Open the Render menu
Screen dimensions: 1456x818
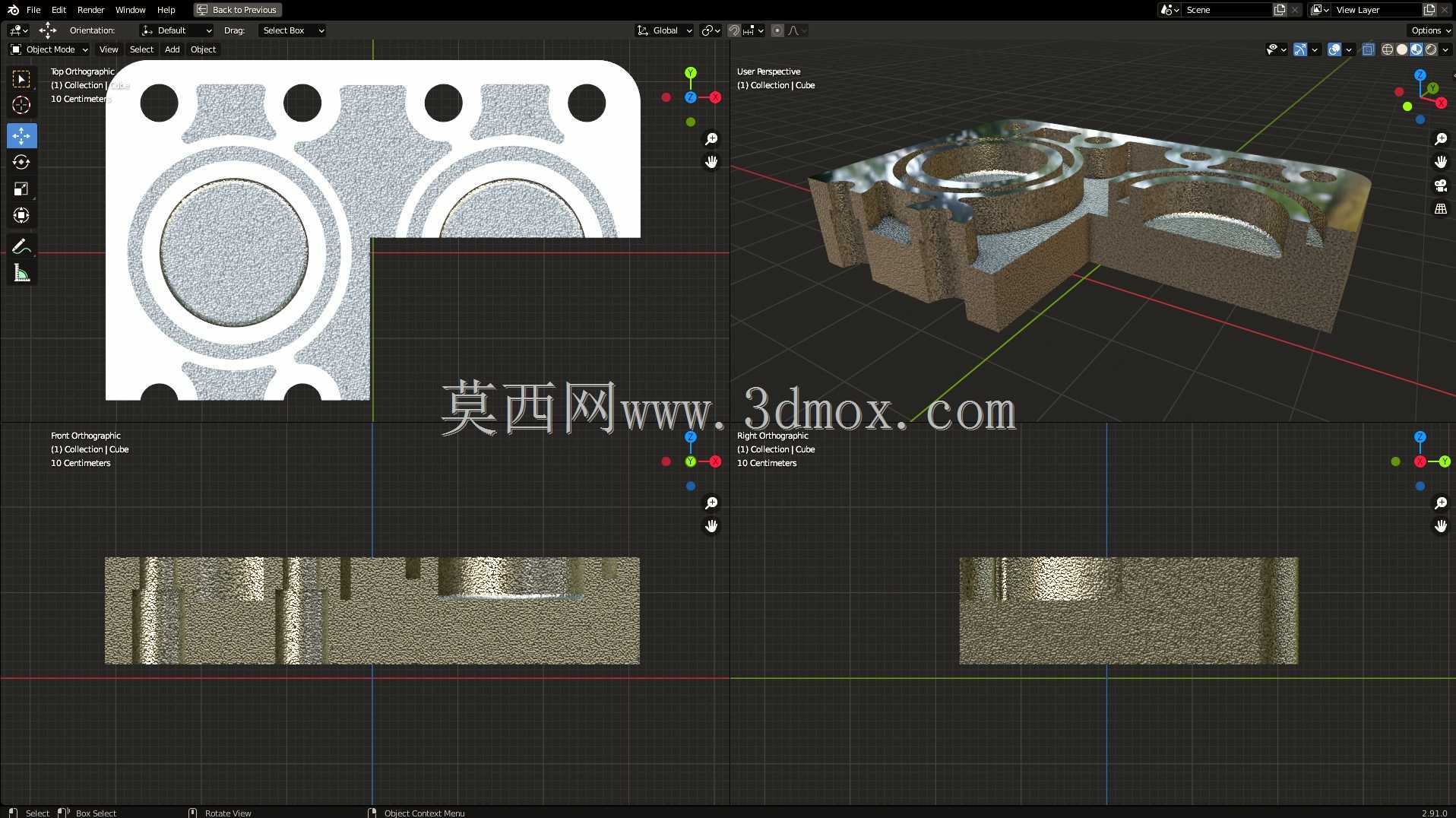(90, 10)
